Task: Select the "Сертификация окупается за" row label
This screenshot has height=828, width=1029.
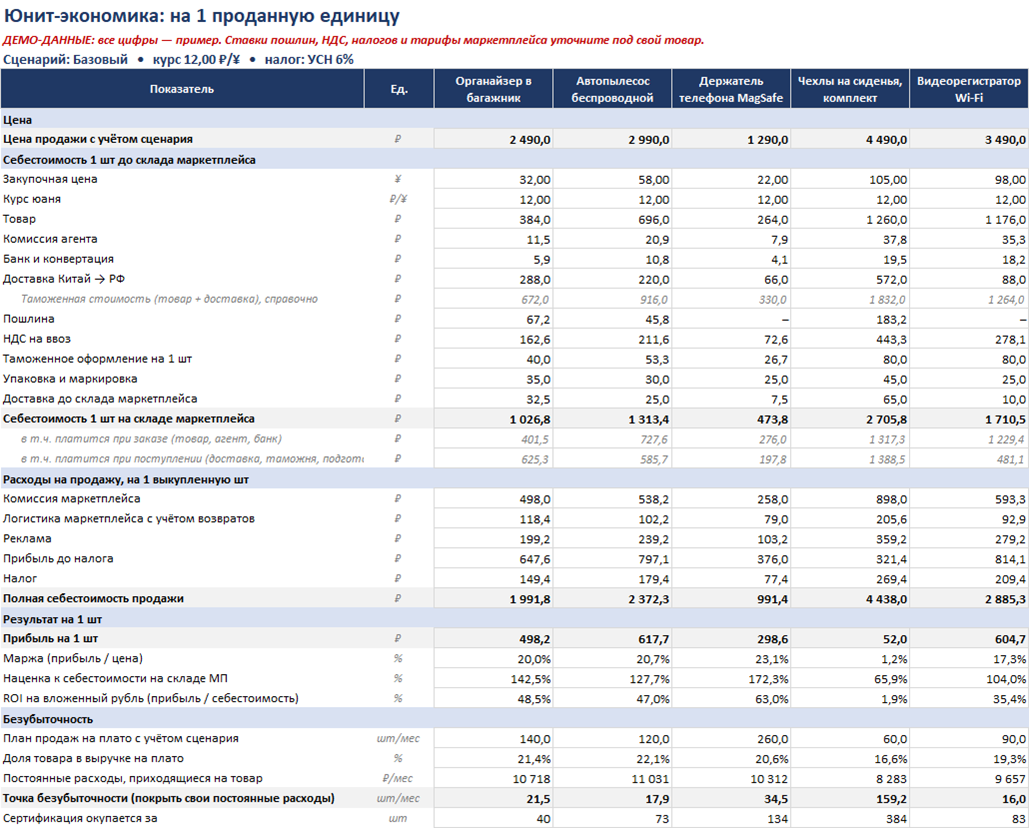Action: [80, 818]
